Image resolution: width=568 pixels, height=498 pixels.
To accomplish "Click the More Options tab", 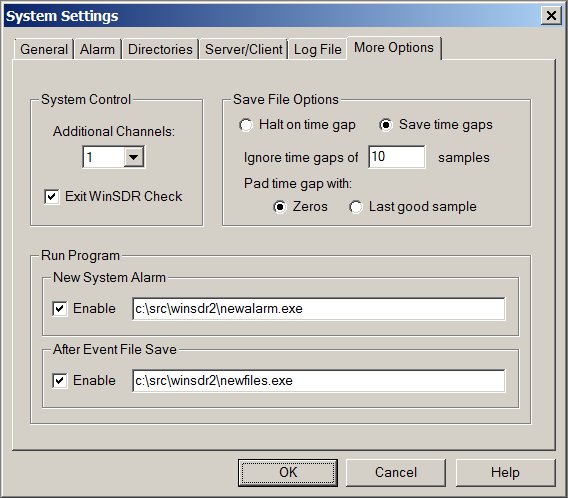I will pyautogui.click(x=394, y=47).
